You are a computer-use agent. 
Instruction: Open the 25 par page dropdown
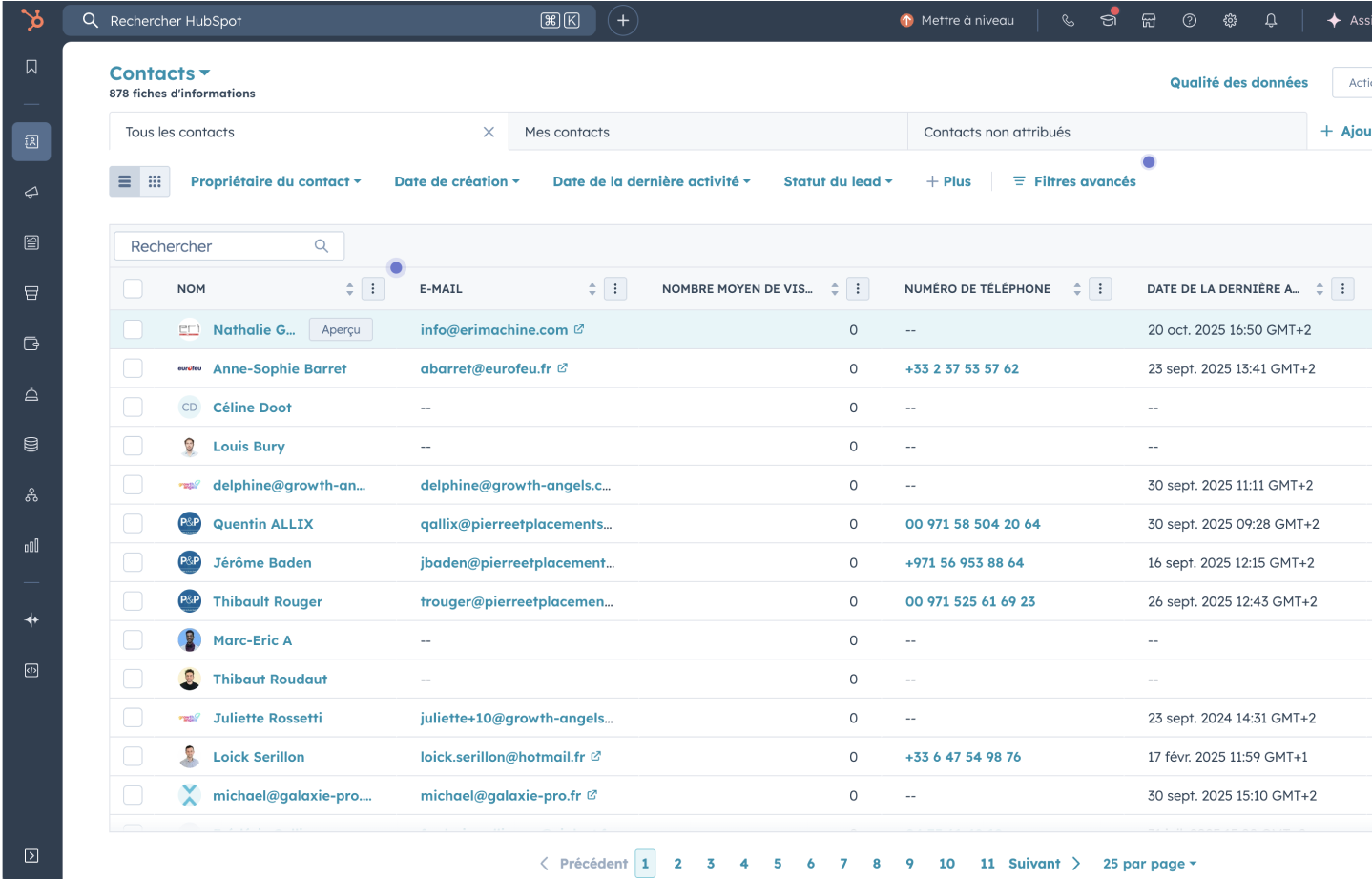(x=1149, y=863)
